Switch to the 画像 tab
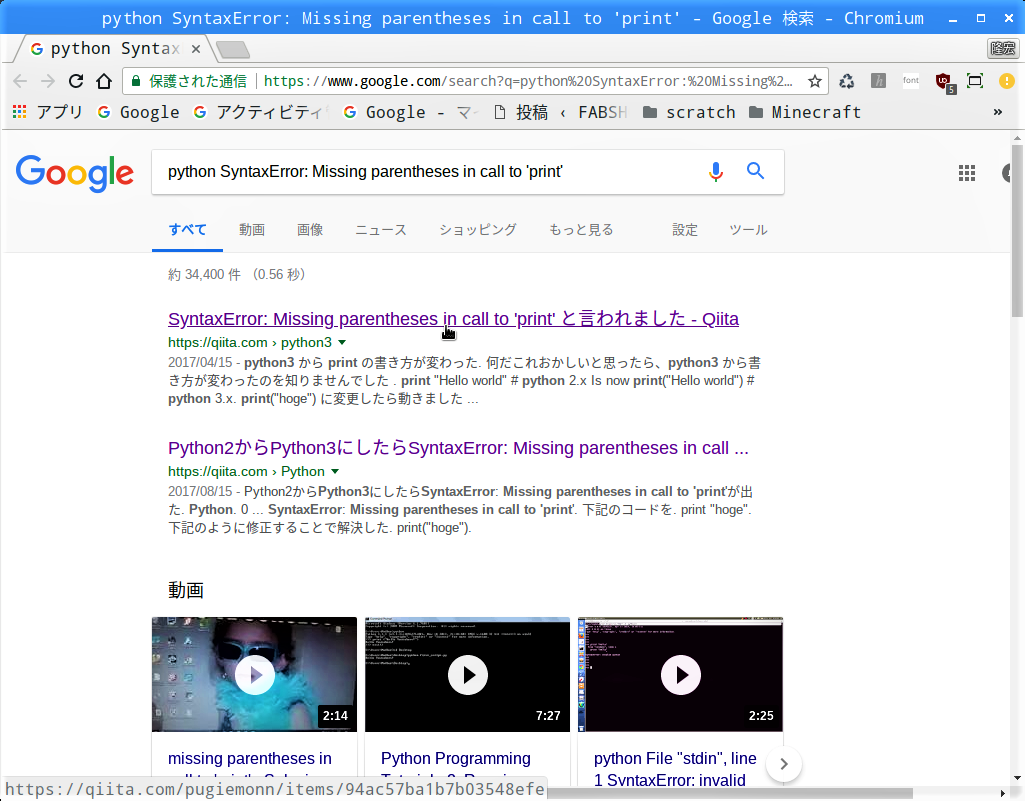This screenshot has height=801, width=1025. 310,230
